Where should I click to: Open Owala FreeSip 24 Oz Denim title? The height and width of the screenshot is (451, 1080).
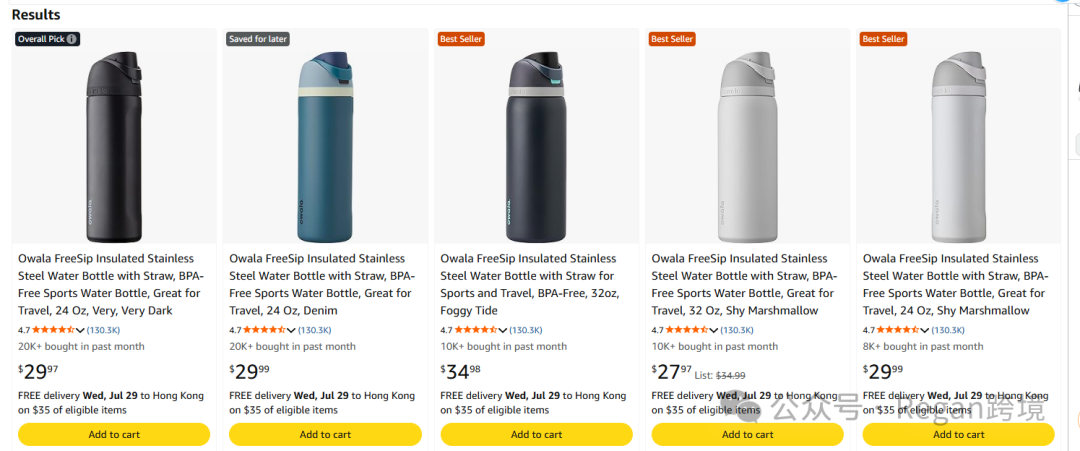[321, 284]
